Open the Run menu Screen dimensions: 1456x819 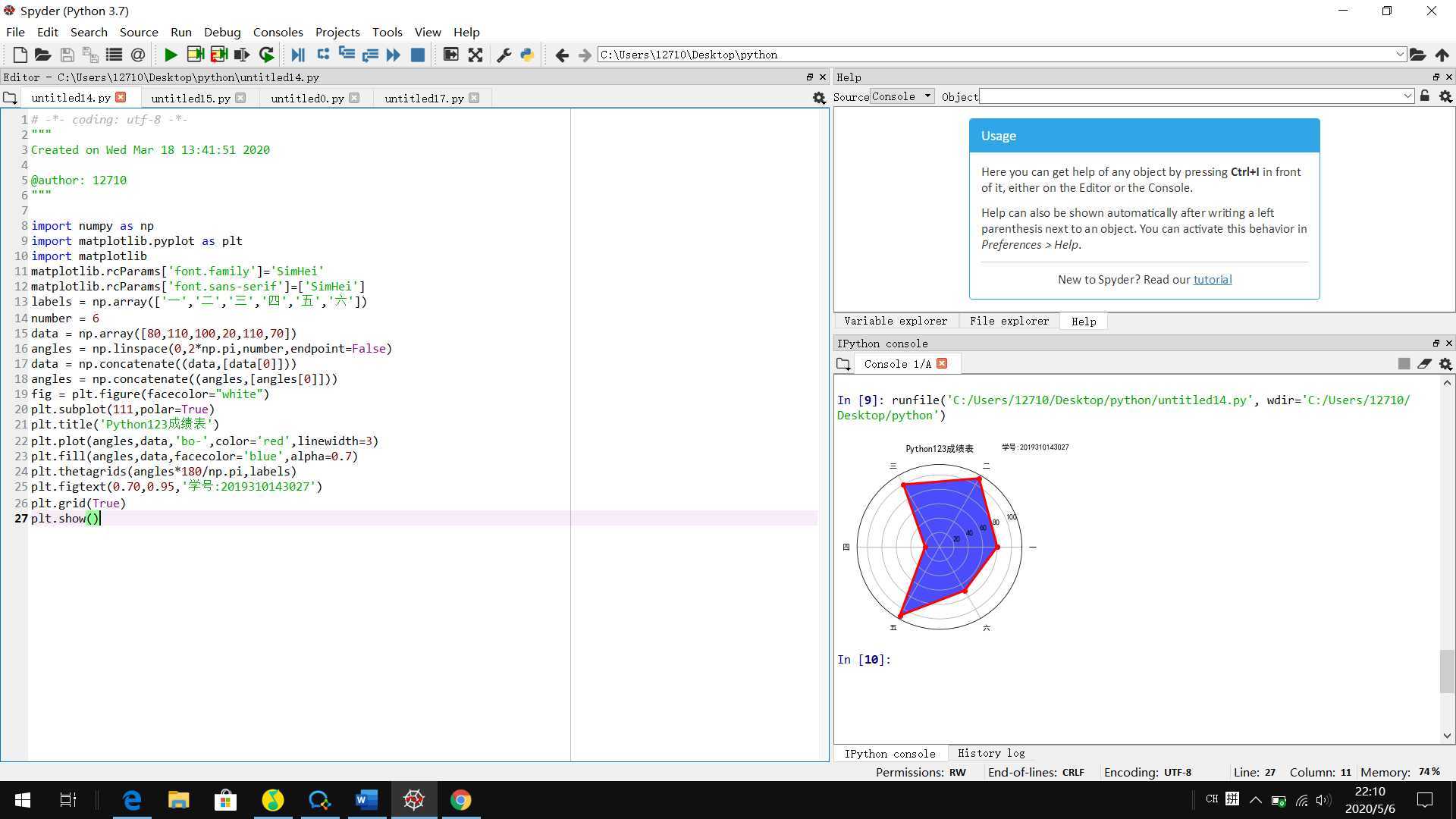pyautogui.click(x=181, y=32)
